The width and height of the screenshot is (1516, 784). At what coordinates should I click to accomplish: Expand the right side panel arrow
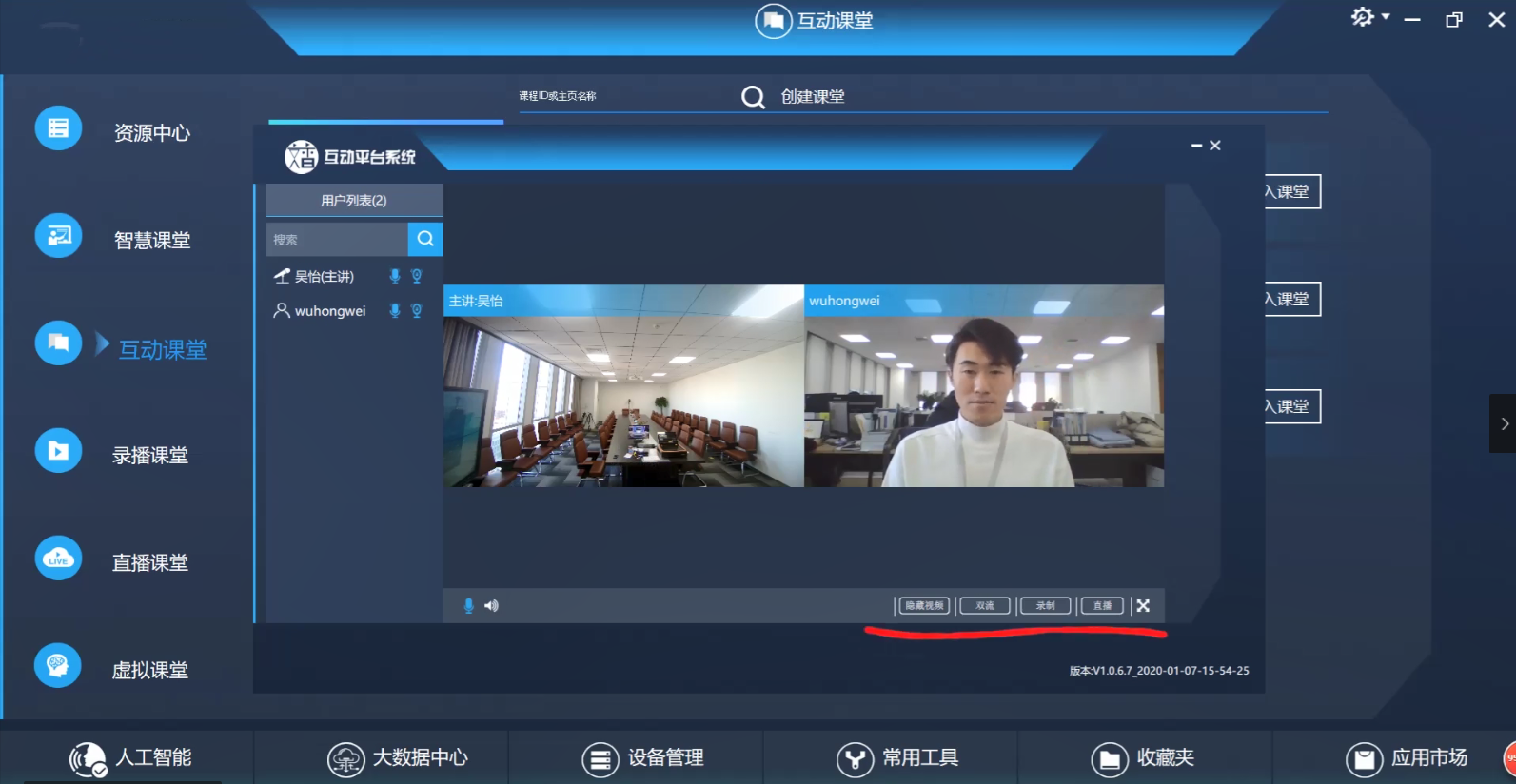1504,423
